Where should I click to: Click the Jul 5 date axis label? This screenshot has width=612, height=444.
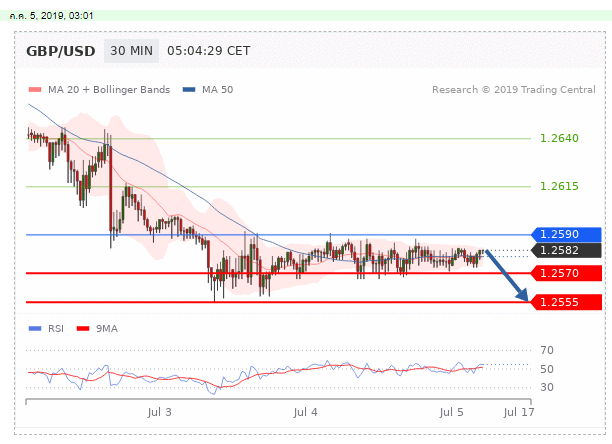(452, 412)
